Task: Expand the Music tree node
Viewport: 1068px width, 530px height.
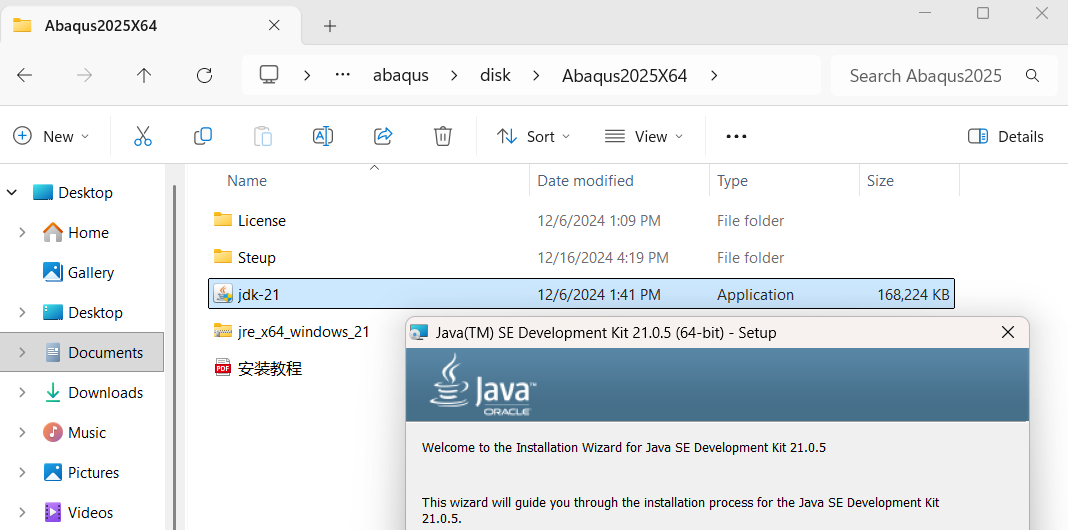Action: tap(22, 433)
